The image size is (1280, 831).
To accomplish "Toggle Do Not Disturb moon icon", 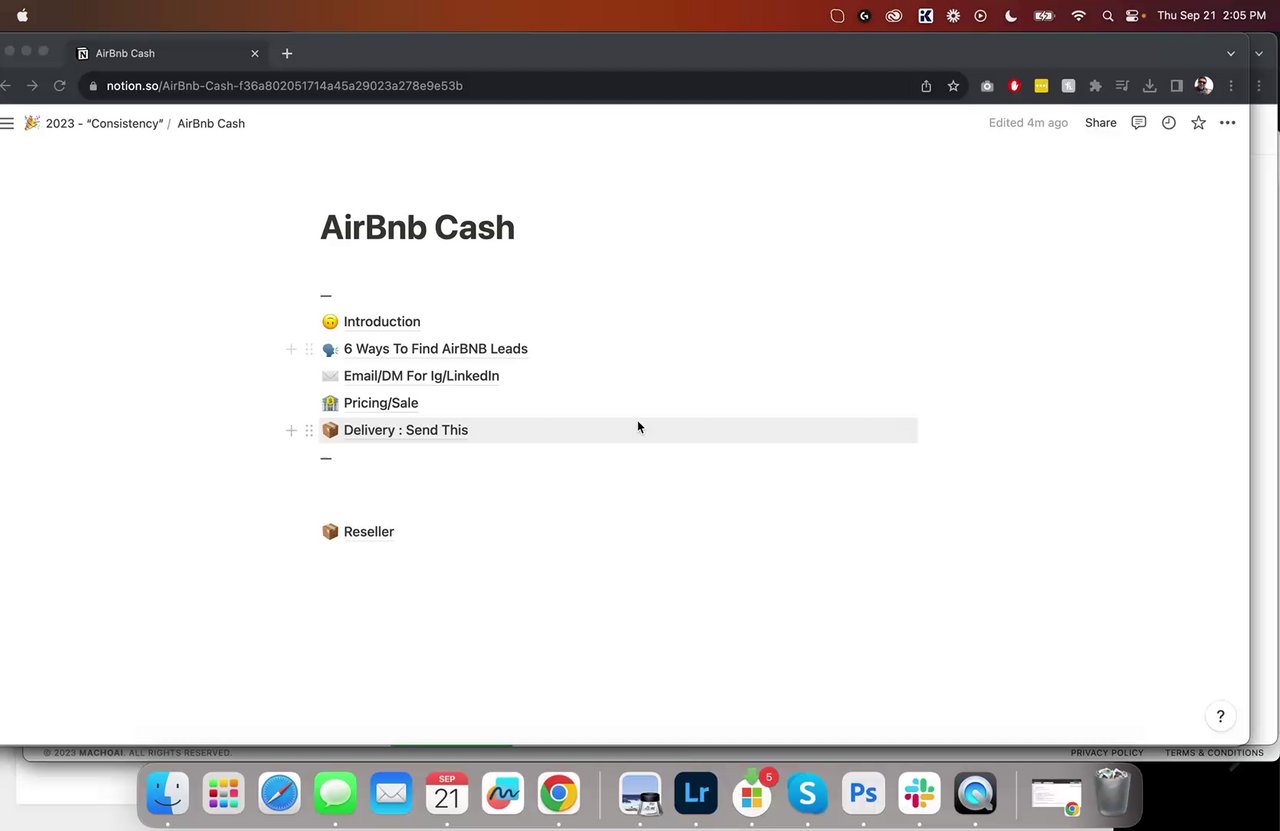I will tap(1010, 16).
